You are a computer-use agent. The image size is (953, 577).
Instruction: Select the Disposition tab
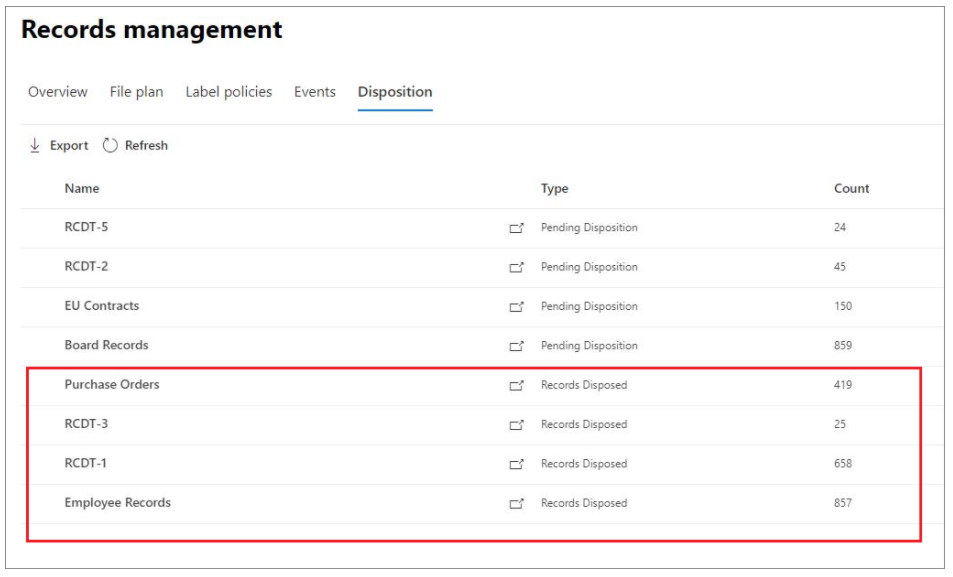coord(394,91)
